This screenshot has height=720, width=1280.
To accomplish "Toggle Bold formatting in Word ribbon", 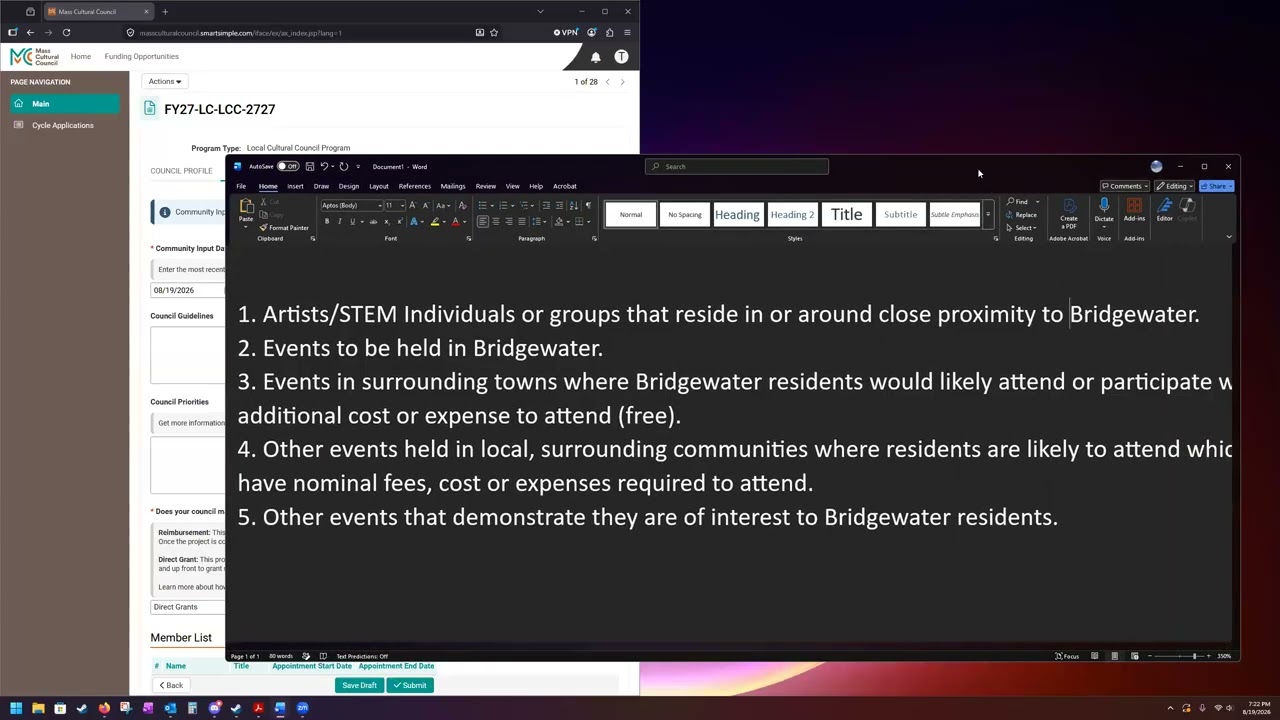I will coord(327,222).
